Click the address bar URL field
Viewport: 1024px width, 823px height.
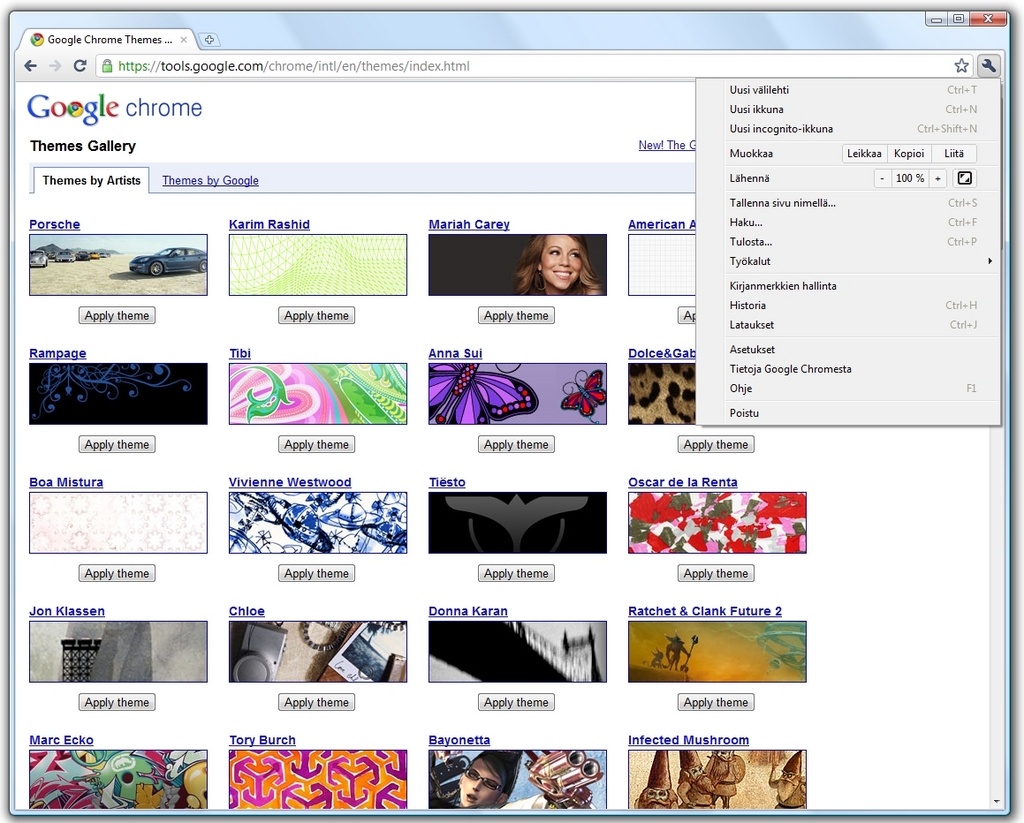(x=530, y=66)
